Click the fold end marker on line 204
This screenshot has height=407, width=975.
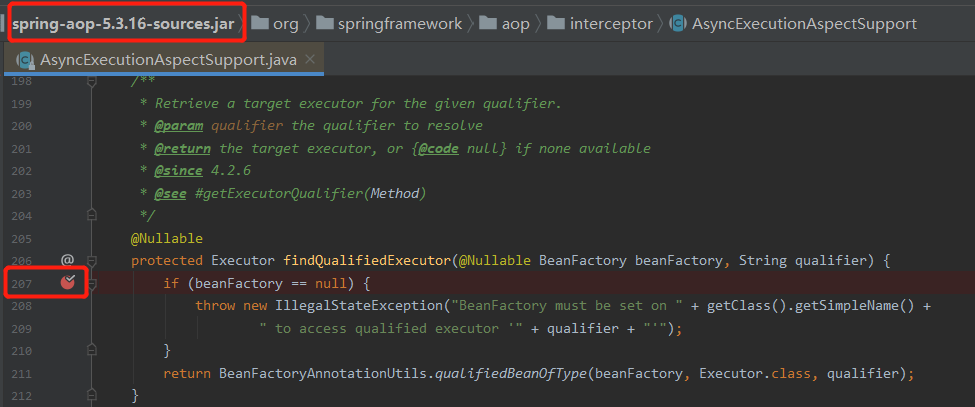click(x=91, y=216)
